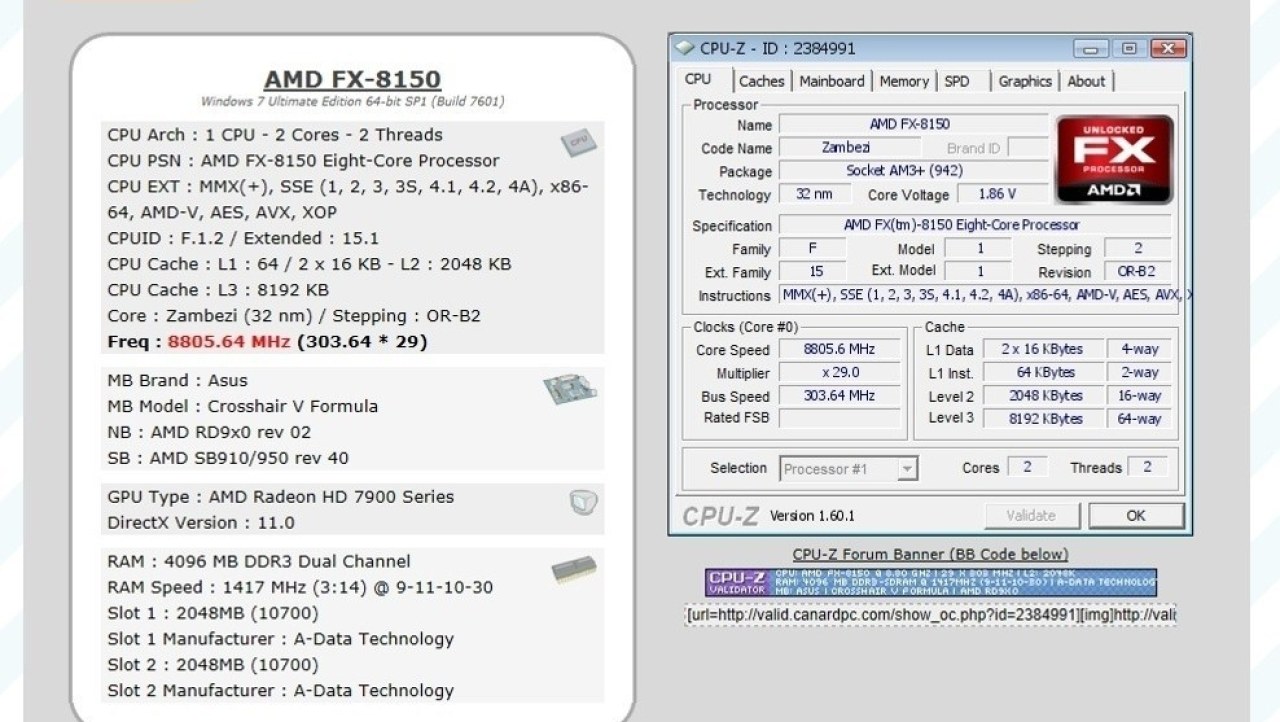
Task: Click the CPUID : F.1.2 / Extended line
Action: [x=243, y=239]
